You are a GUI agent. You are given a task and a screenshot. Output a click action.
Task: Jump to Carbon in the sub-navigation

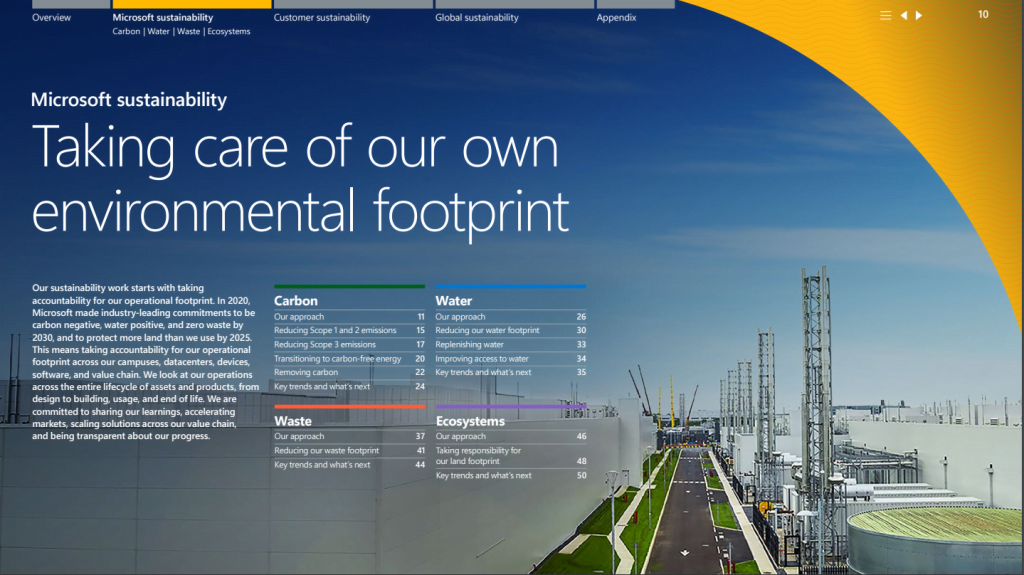[126, 31]
